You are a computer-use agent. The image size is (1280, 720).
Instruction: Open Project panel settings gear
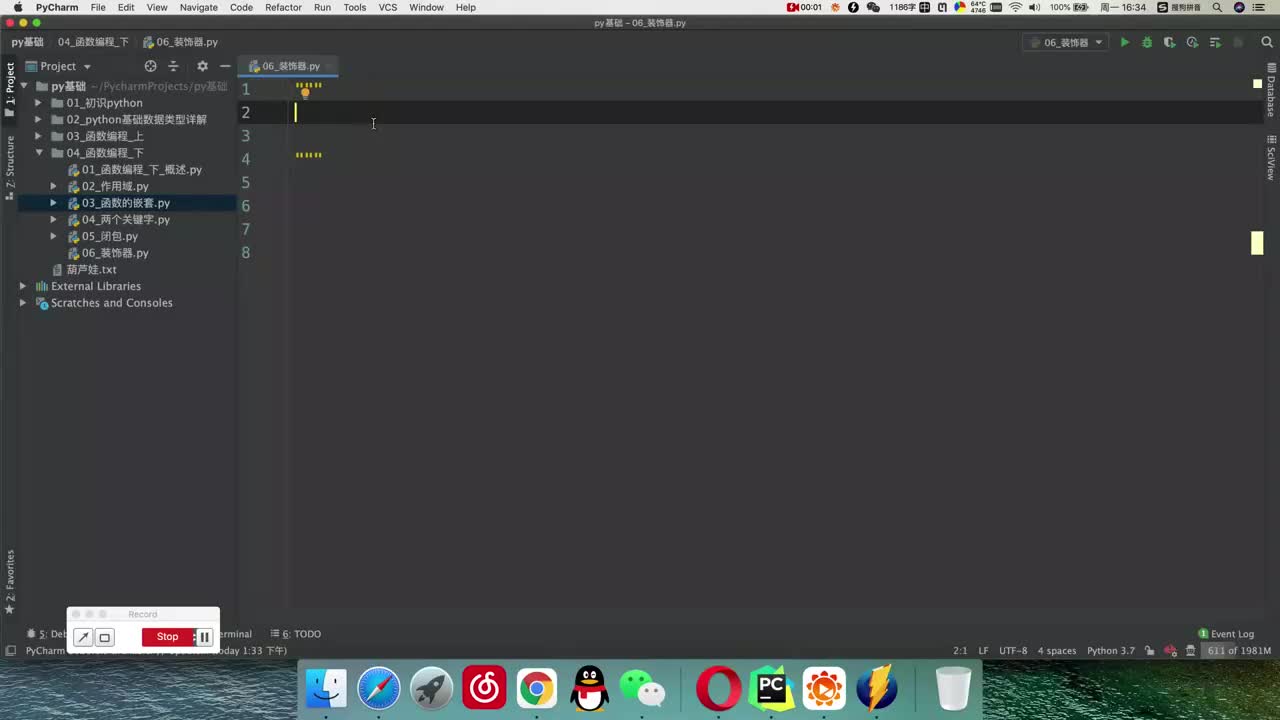click(x=202, y=66)
